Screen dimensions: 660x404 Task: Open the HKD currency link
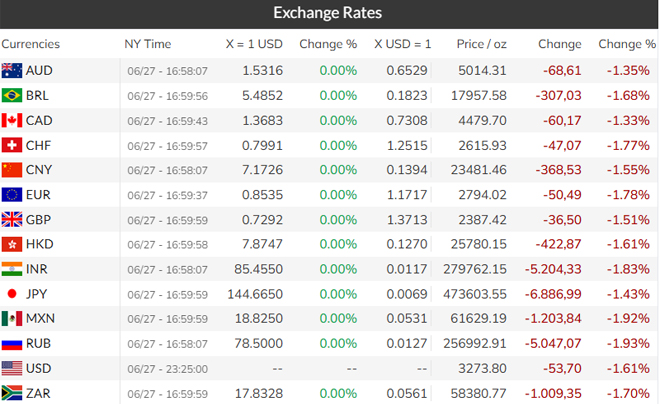tap(40, 244)
